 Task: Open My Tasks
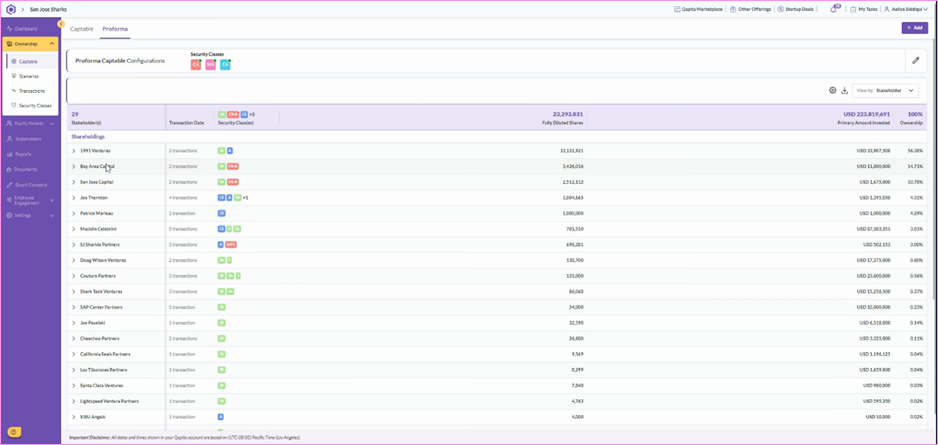click(864, 10)
